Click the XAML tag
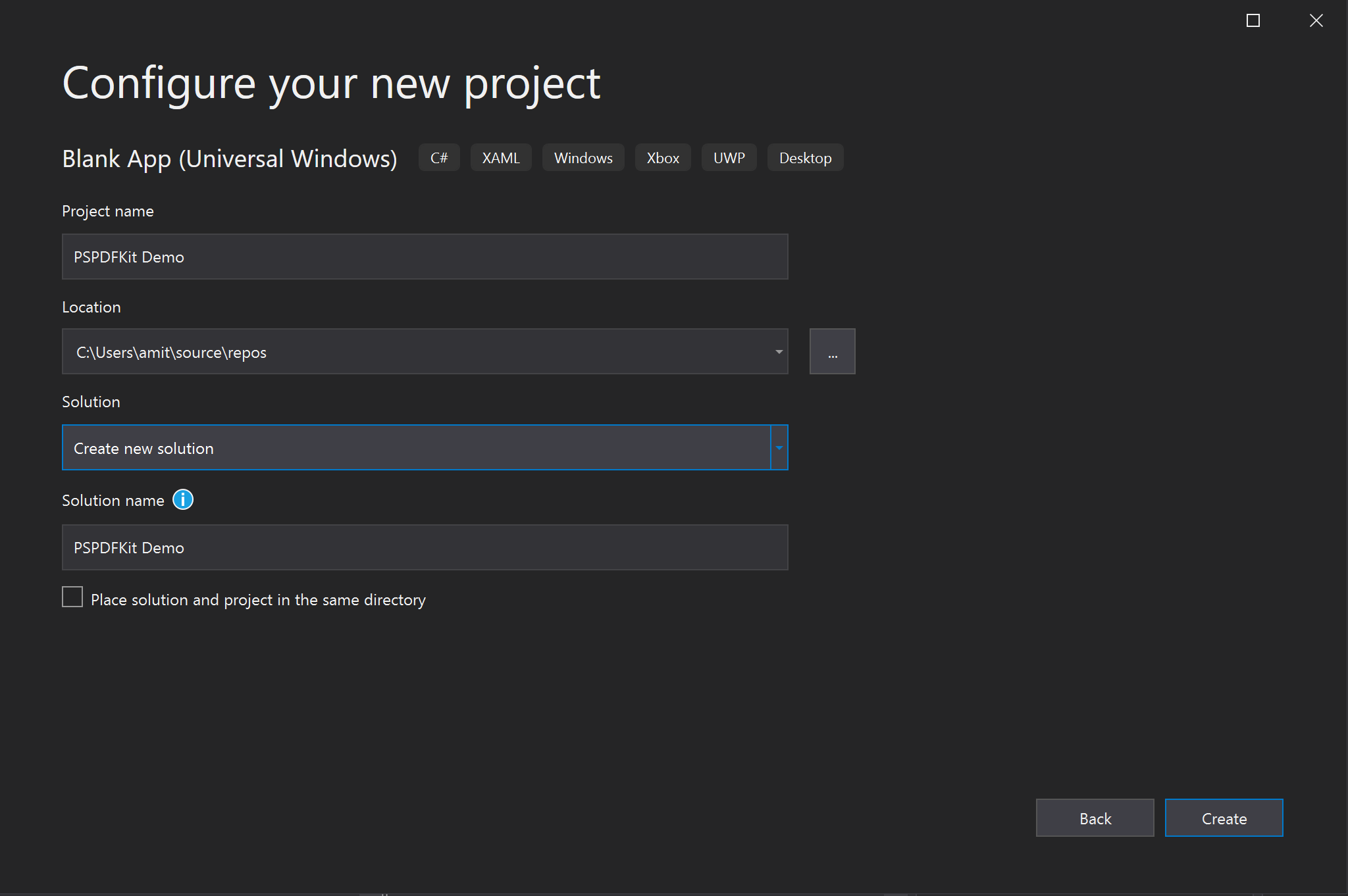This screenshot has height=896, width=1348. click(501, 158)
